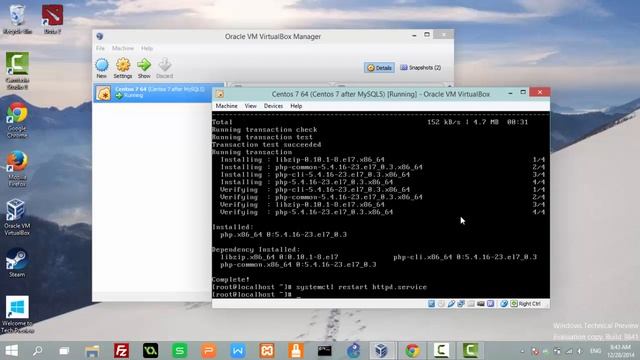
Task: Click the Discard toolbar icon
Action: click(164, 68)
